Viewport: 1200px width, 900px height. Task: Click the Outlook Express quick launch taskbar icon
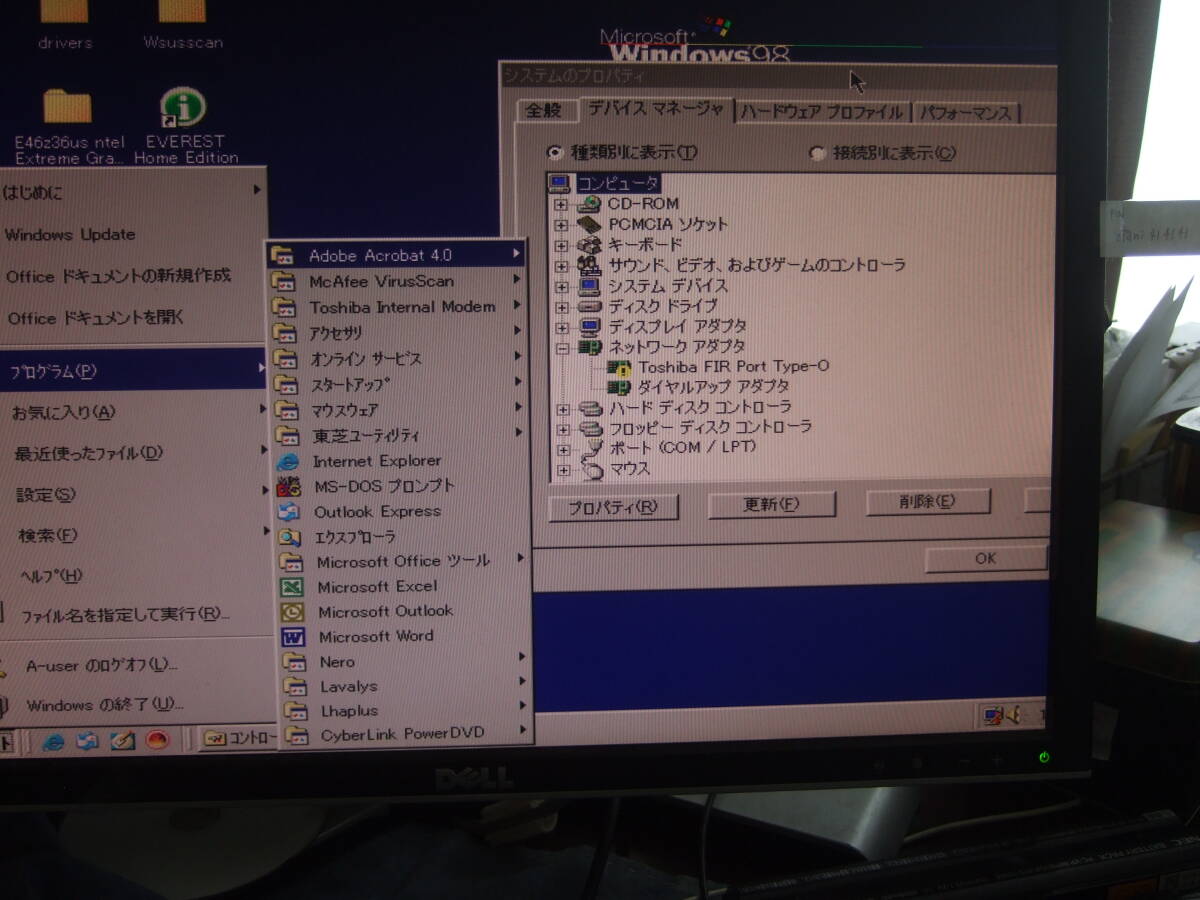click(x=88, y=741)
